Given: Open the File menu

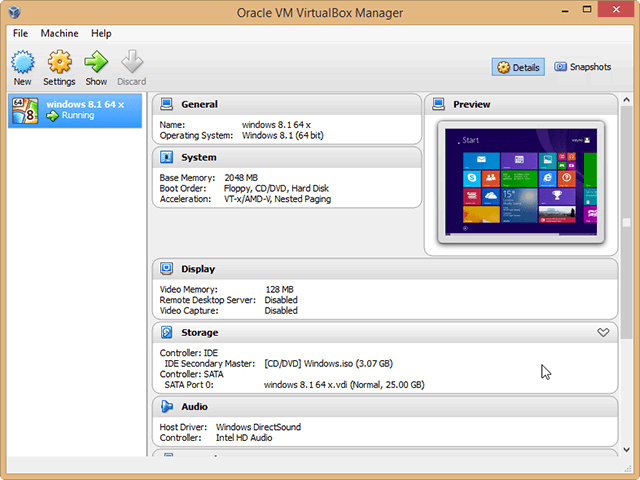Looking at the screenshot, I should [x=20, y=33].
